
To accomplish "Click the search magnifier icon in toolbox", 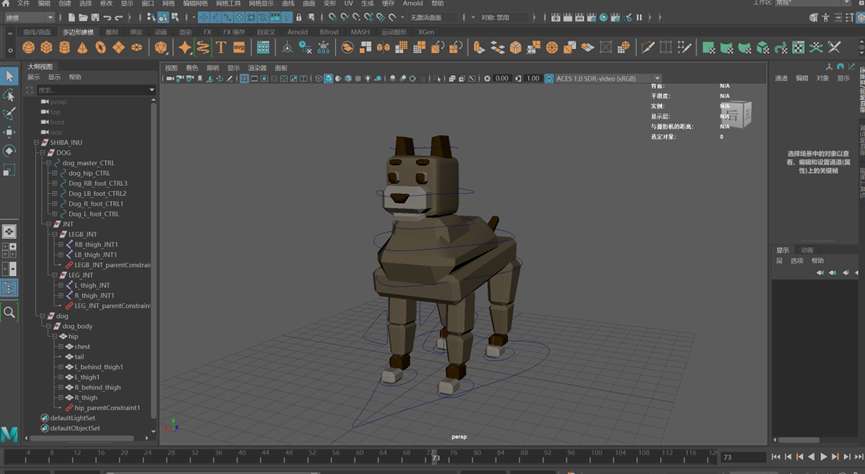I will point(9,313).
